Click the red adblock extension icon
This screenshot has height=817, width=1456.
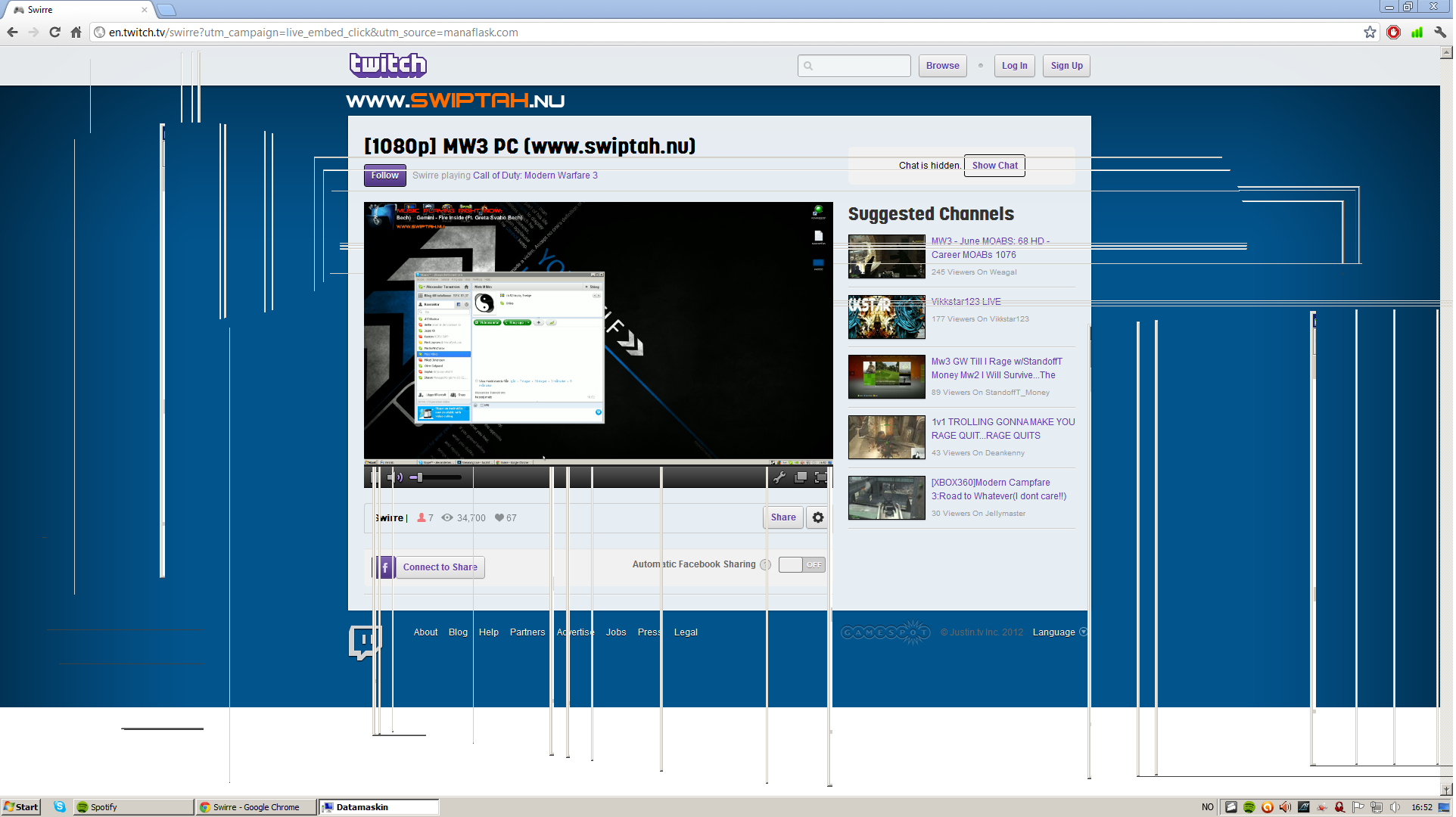pyautogui.click(x=1394, y=33)
